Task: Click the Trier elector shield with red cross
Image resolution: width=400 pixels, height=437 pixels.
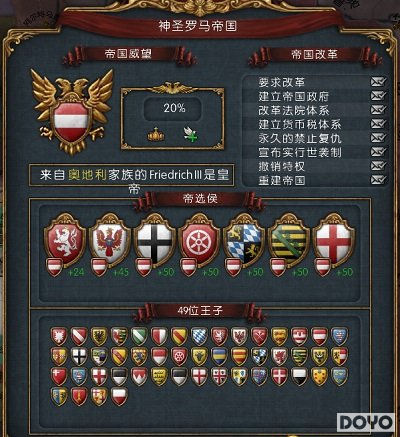Action: (x=334, y=240)
